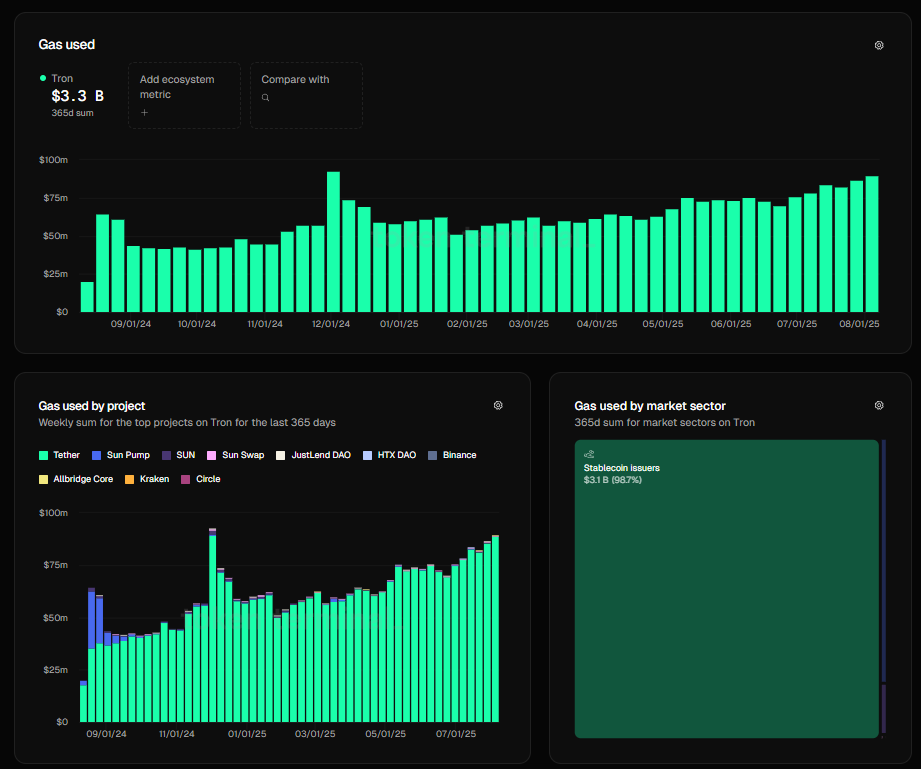
Task: Toggle Kraken series in project legend
Action: pyautogui.click(x=147, y=479)
